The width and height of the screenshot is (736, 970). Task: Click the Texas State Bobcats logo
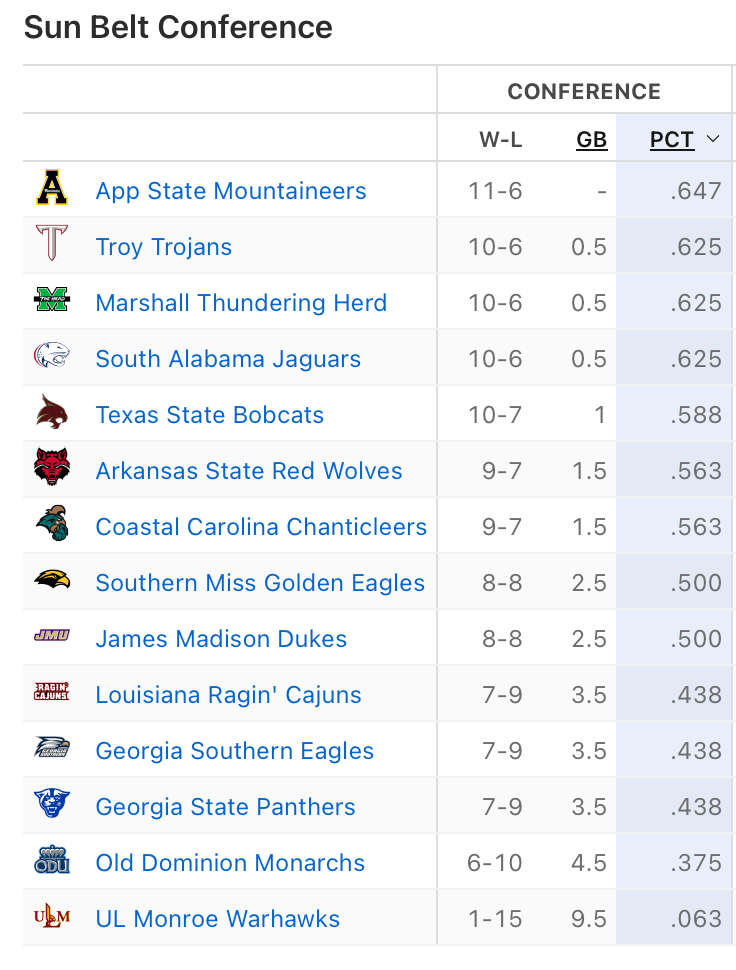tap(52, 414)
